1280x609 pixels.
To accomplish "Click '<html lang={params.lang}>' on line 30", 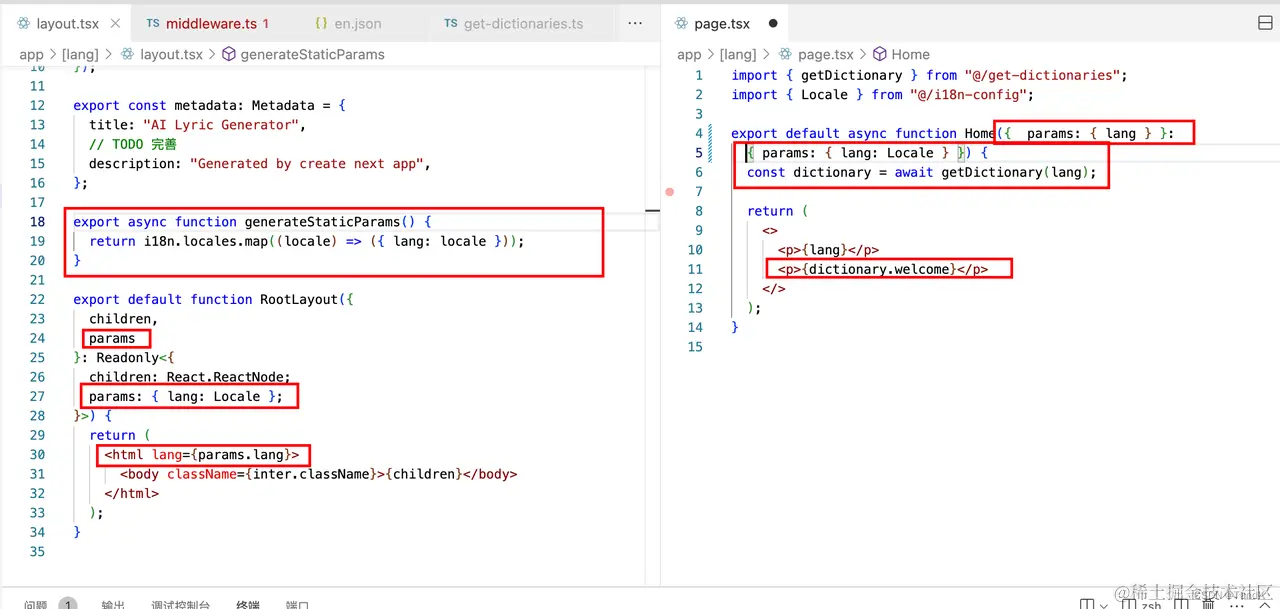I will pyautogui.click(x=202, y=455).
